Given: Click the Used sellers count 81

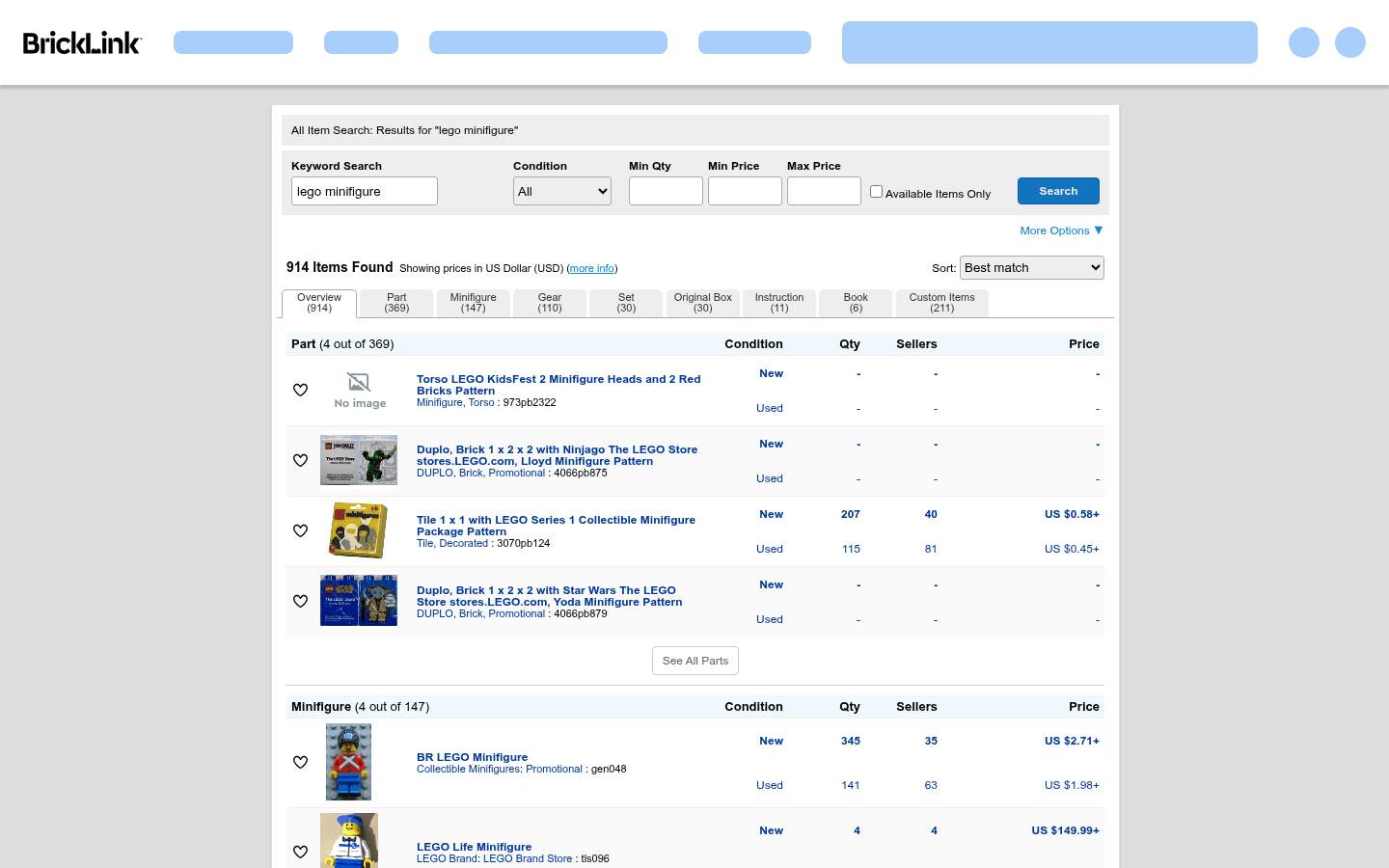Looking at the screenshot, I should click(931, 549).
